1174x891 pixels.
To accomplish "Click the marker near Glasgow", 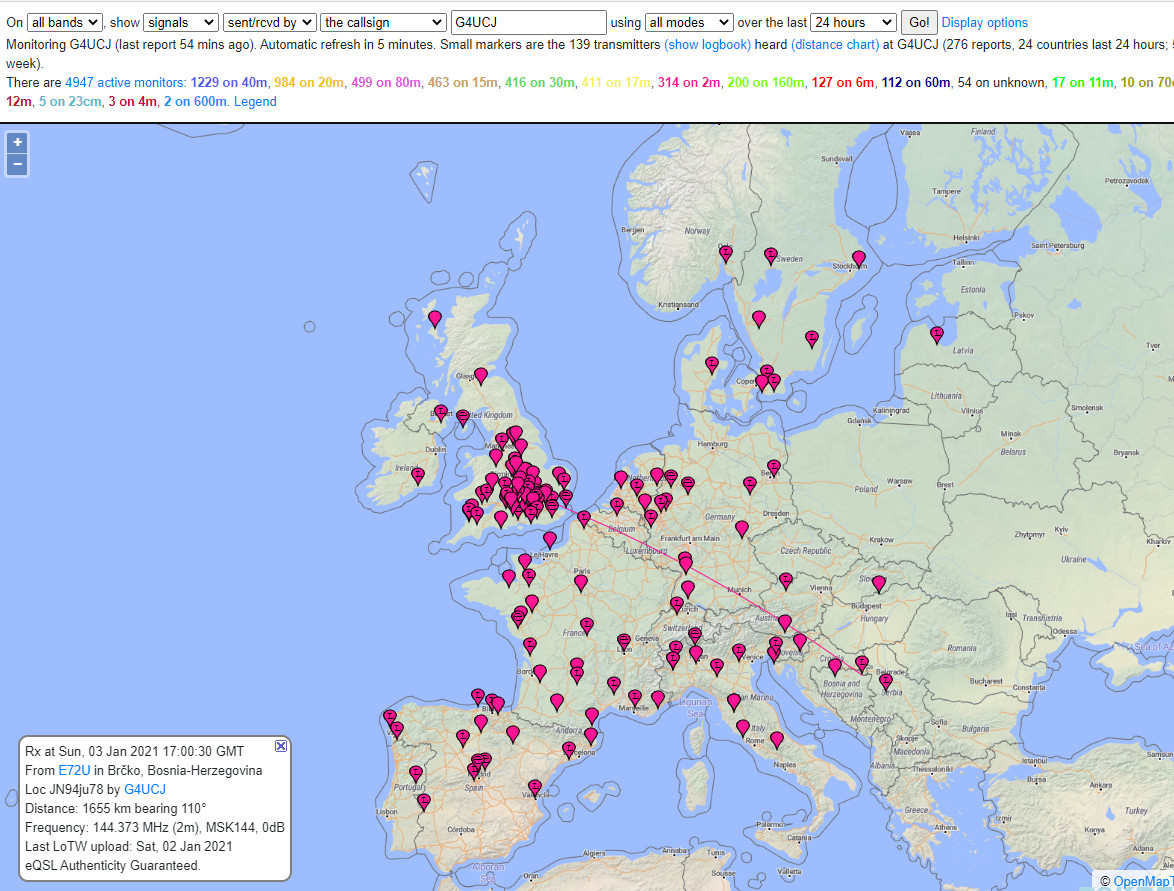I will click(480, 374).
